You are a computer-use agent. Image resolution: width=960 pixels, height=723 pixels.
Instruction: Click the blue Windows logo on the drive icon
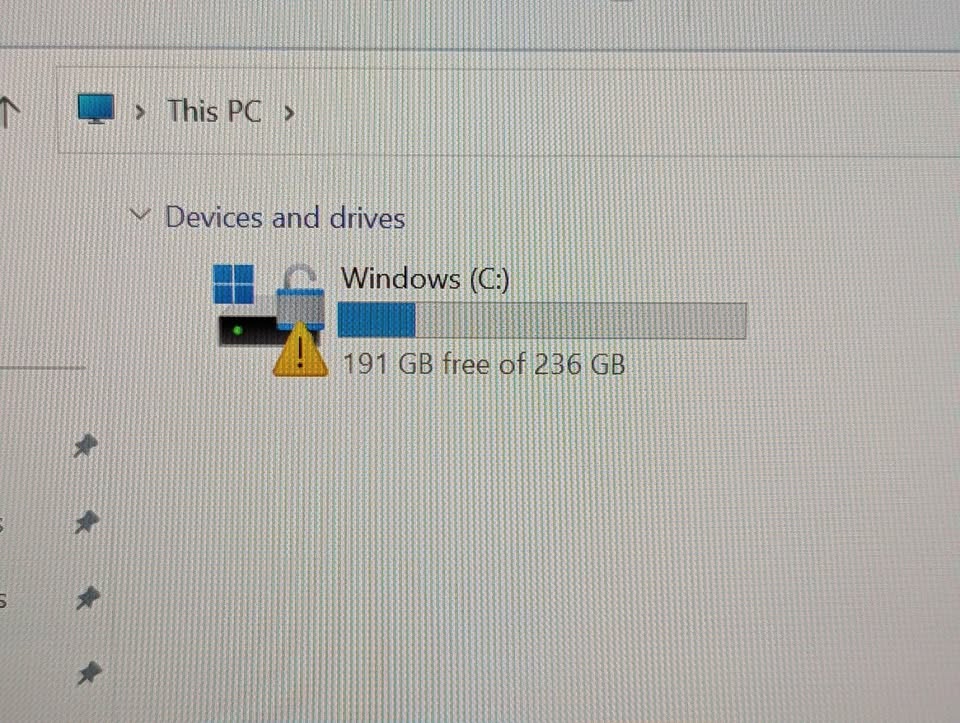[x=233, y=284]
